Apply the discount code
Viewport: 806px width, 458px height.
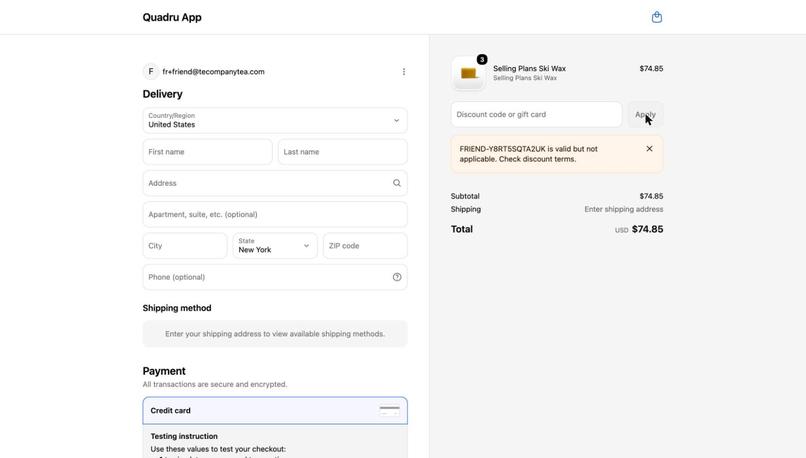tap(645, 114)
